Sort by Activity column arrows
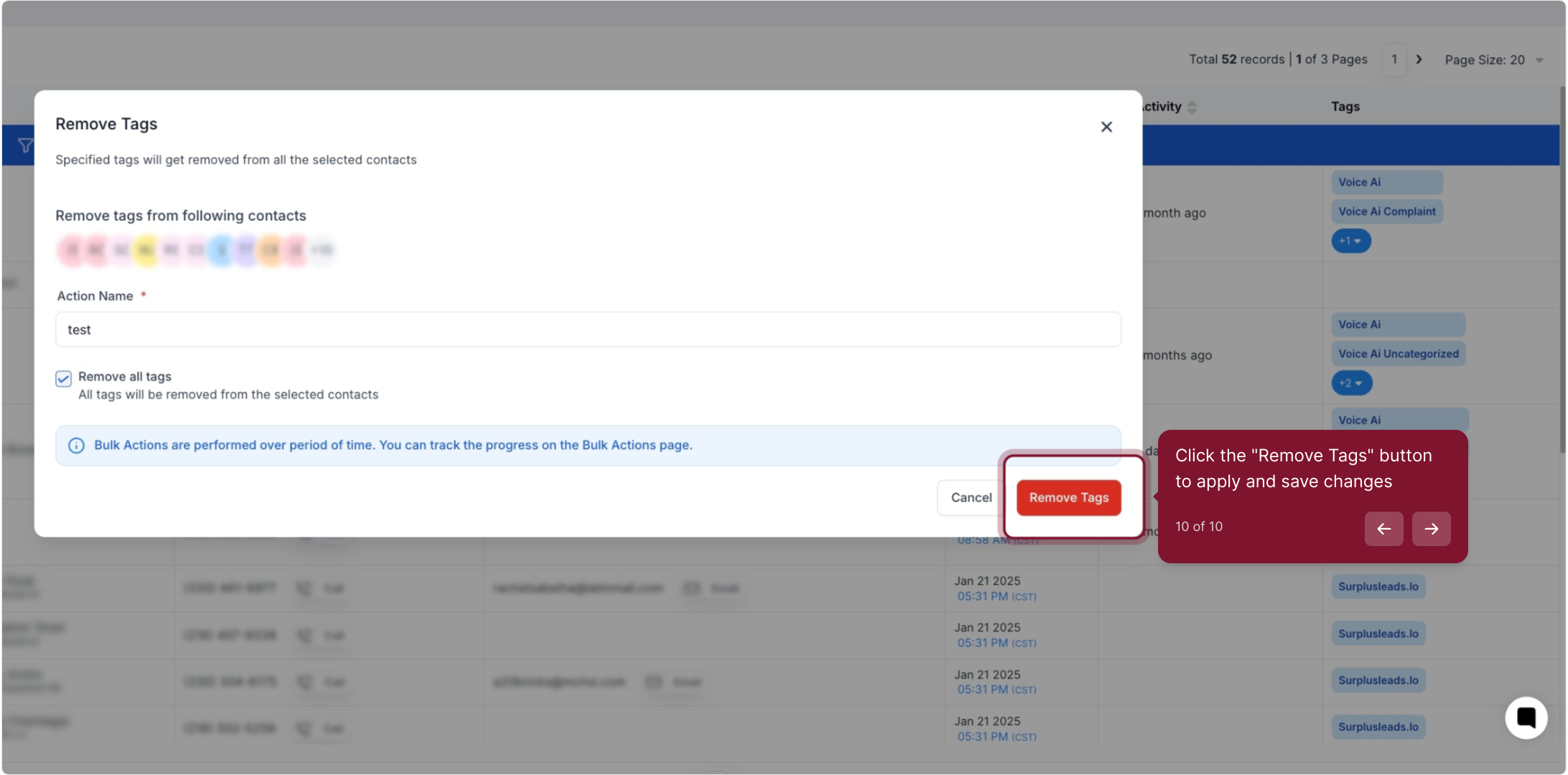Screen dimensions: 1568x775 (1192, 107)
